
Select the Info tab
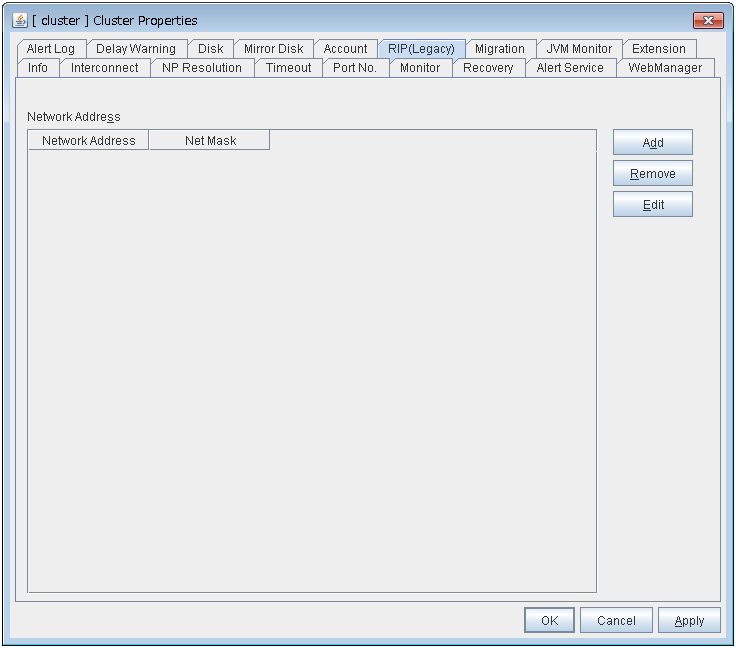[x=38, y=68]
